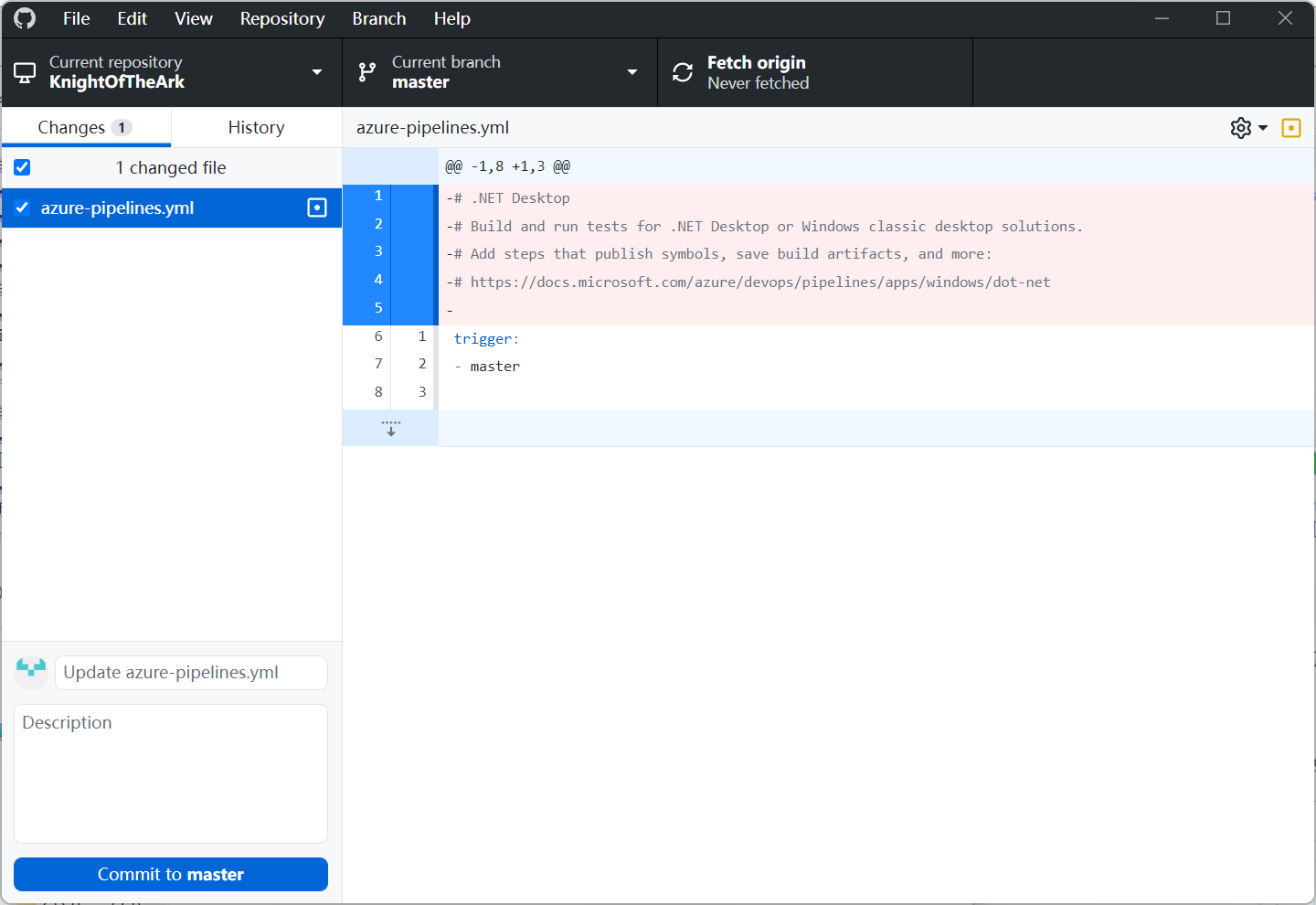
Task: Click modified status icon on azure-pipelines.yml row
Action: (x=317, y=208)
